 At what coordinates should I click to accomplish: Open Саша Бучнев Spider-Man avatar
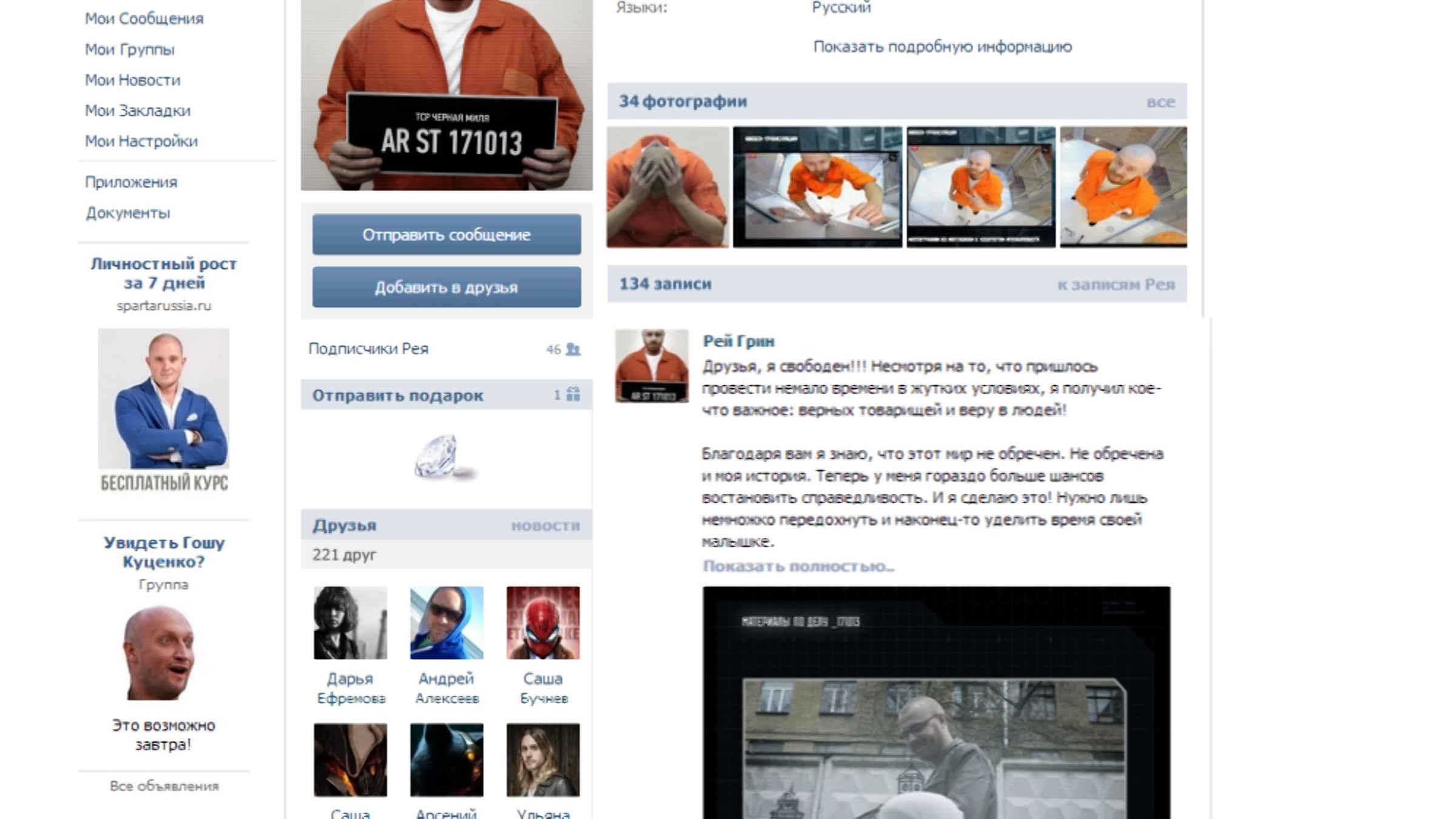[x=543, y=622]
